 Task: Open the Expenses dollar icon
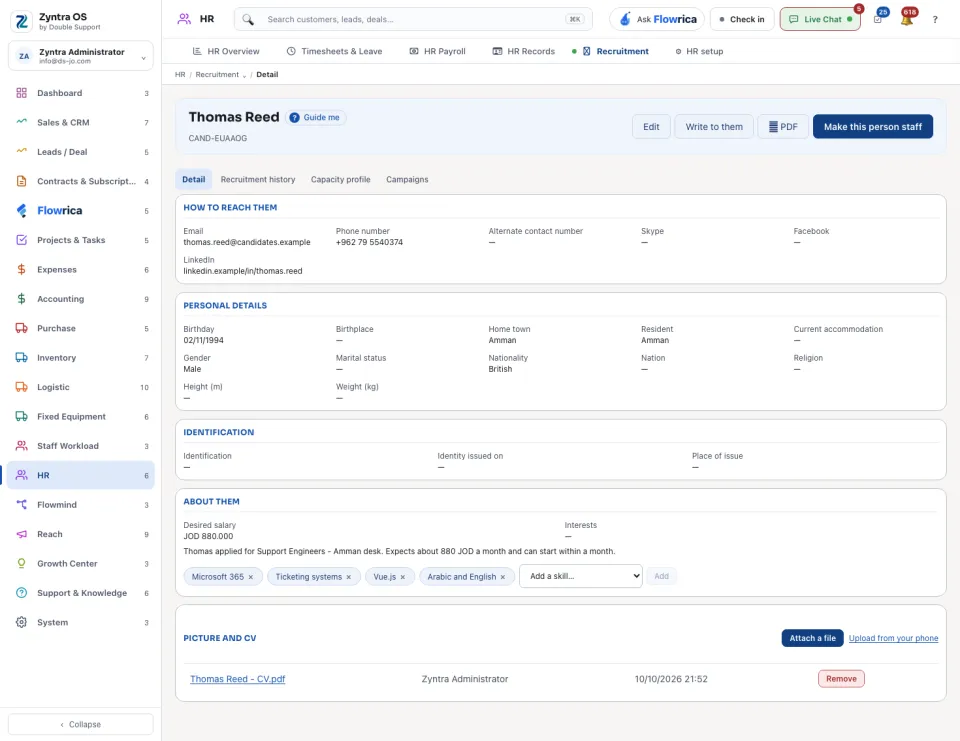(x=21, y=269)
